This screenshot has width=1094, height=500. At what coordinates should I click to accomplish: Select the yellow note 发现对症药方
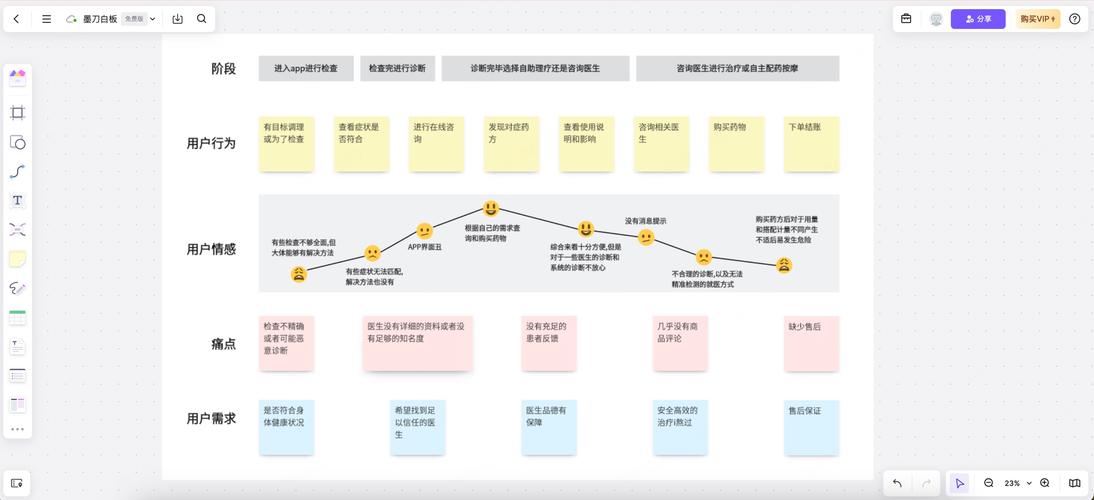(x=511, y=144)
